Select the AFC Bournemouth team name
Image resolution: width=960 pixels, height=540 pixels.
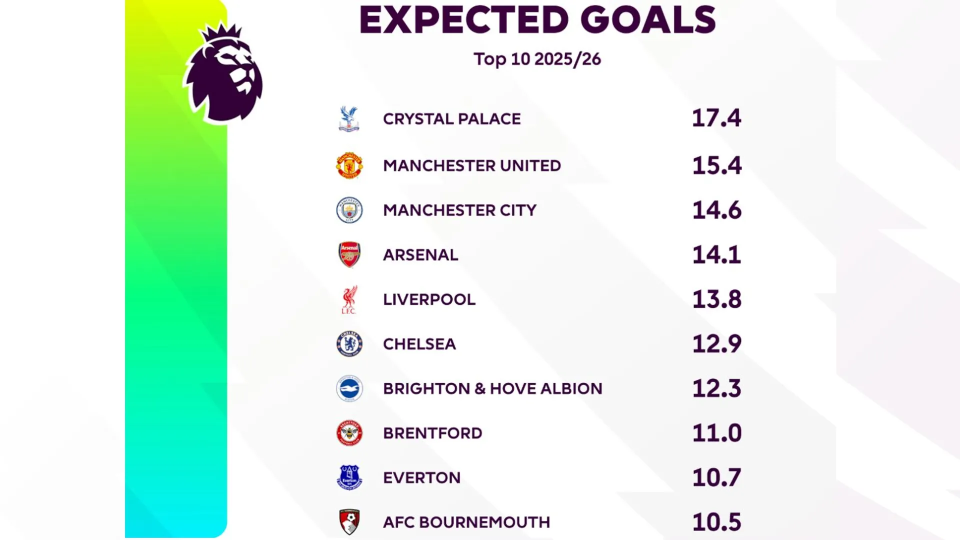coord(466,522)
